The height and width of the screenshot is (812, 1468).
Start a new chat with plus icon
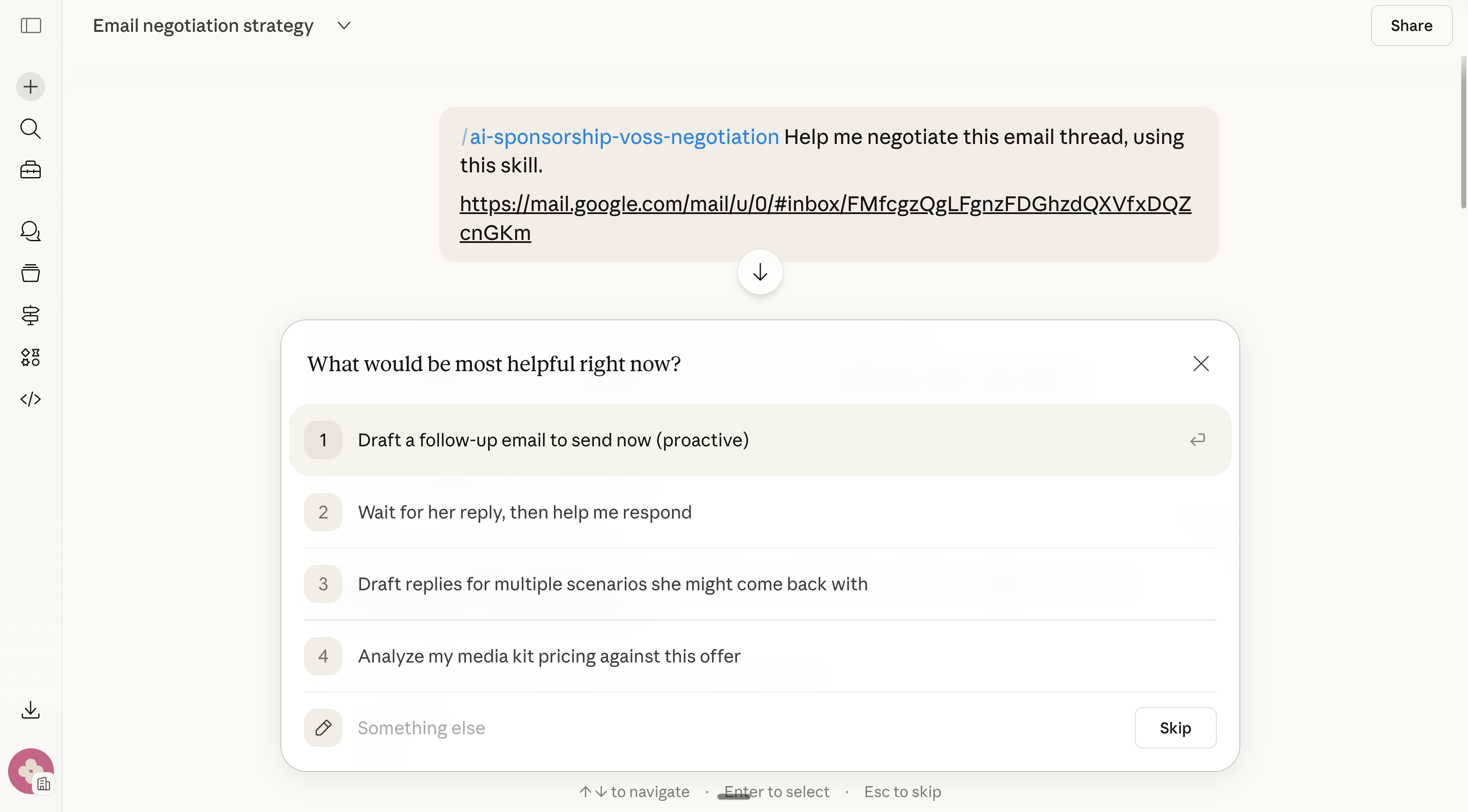point(31,87)
